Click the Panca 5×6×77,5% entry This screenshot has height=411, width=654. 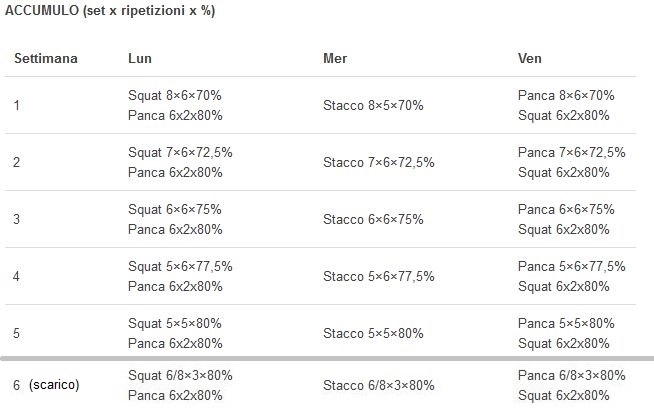pyautogui.click(x=572, y=266)
